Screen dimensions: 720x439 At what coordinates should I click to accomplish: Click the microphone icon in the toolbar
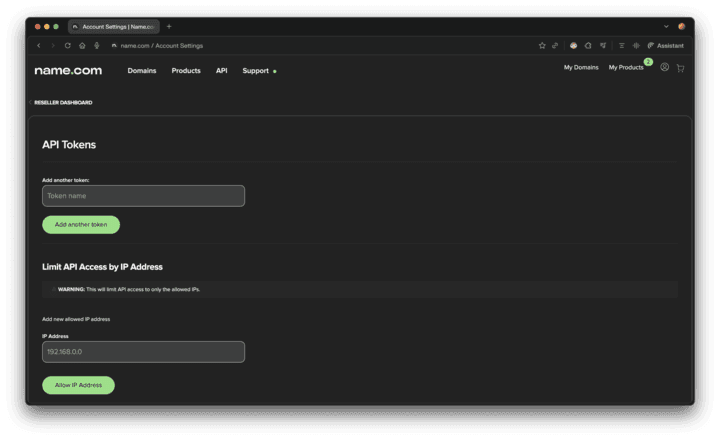(x=96, y=45)
